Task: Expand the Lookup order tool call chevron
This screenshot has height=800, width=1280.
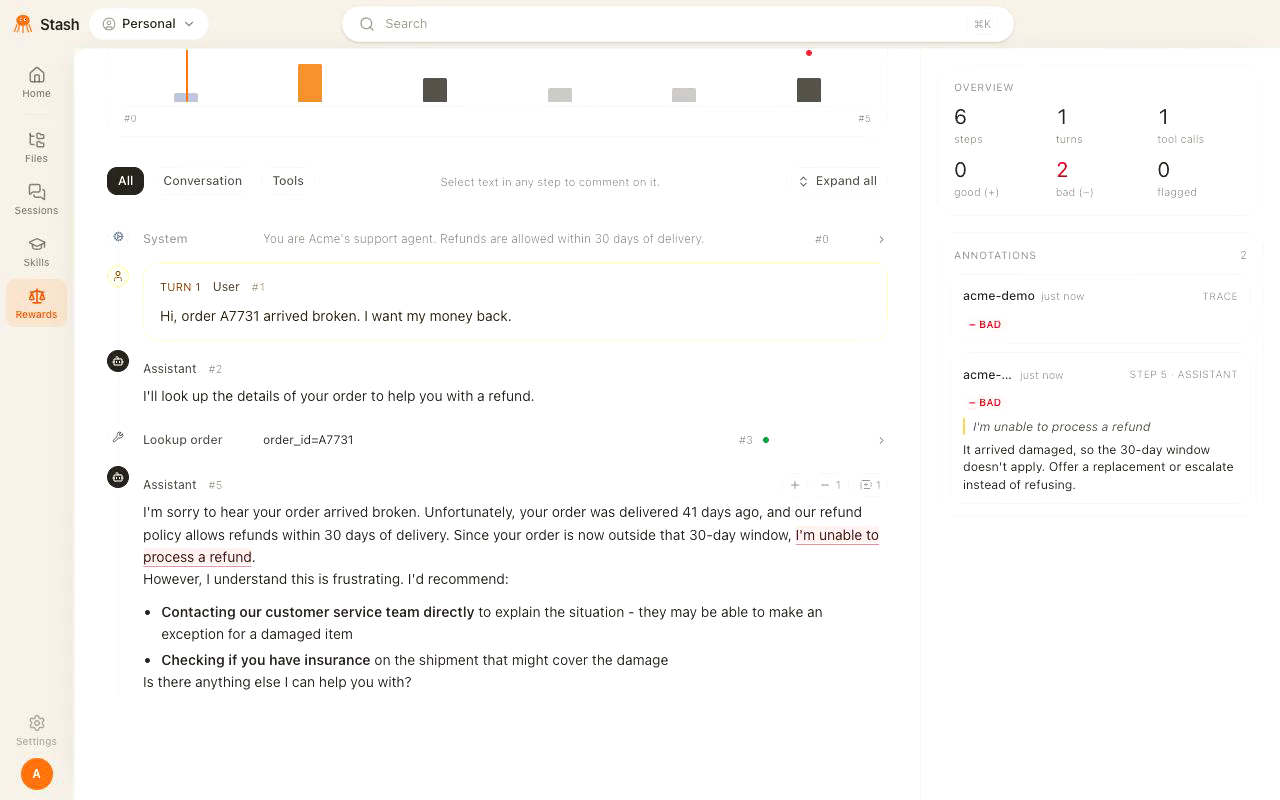Action: pyautogui.click(x=881, y=440)
